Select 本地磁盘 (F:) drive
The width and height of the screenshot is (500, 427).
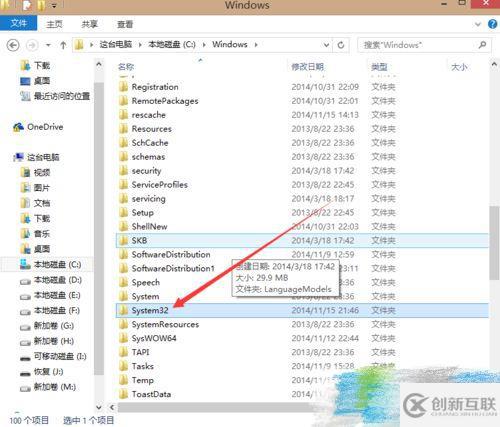pos(50,311)
